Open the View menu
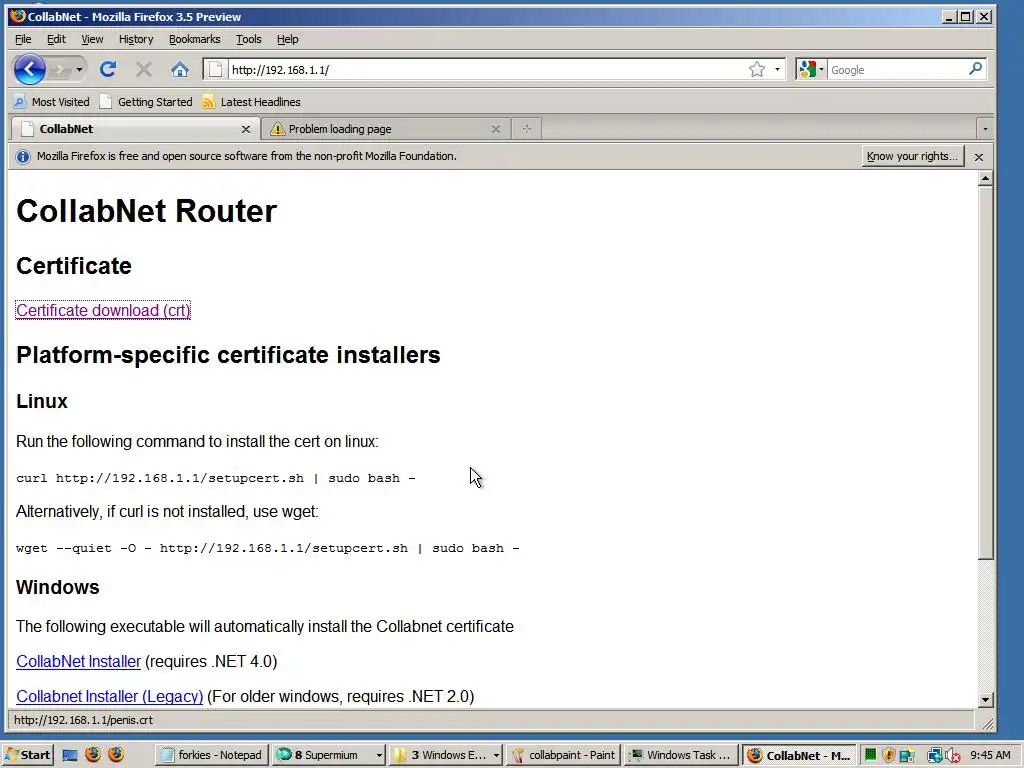 point(92,39)
